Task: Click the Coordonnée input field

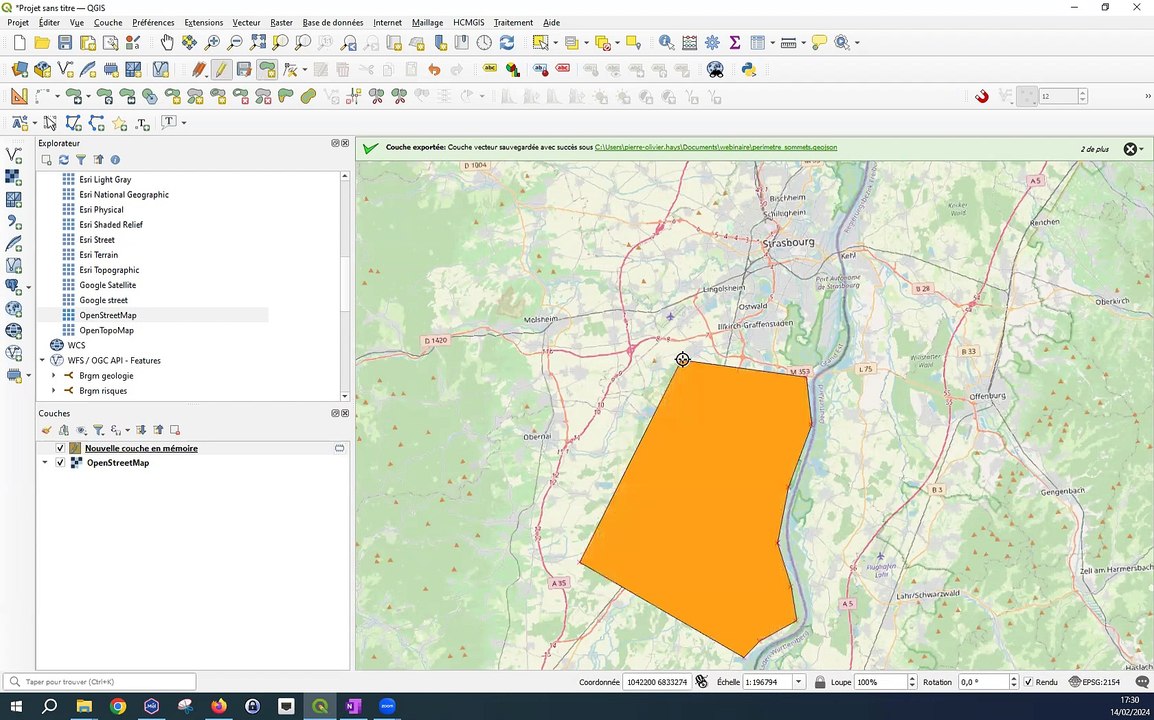Action: click(x=656, y=682)
